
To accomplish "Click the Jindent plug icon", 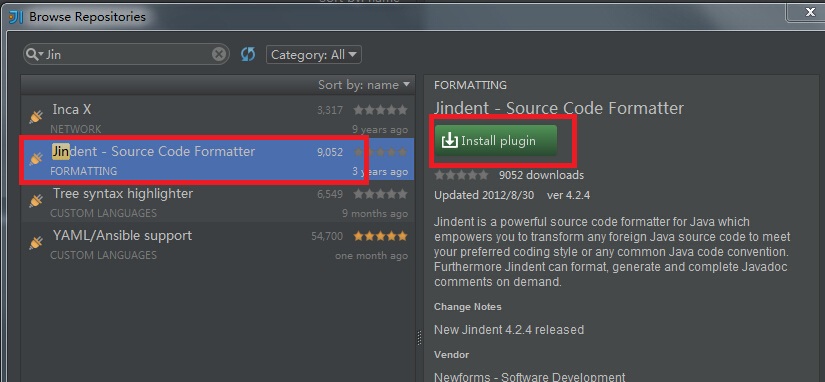I will click(x=36, y=158).
